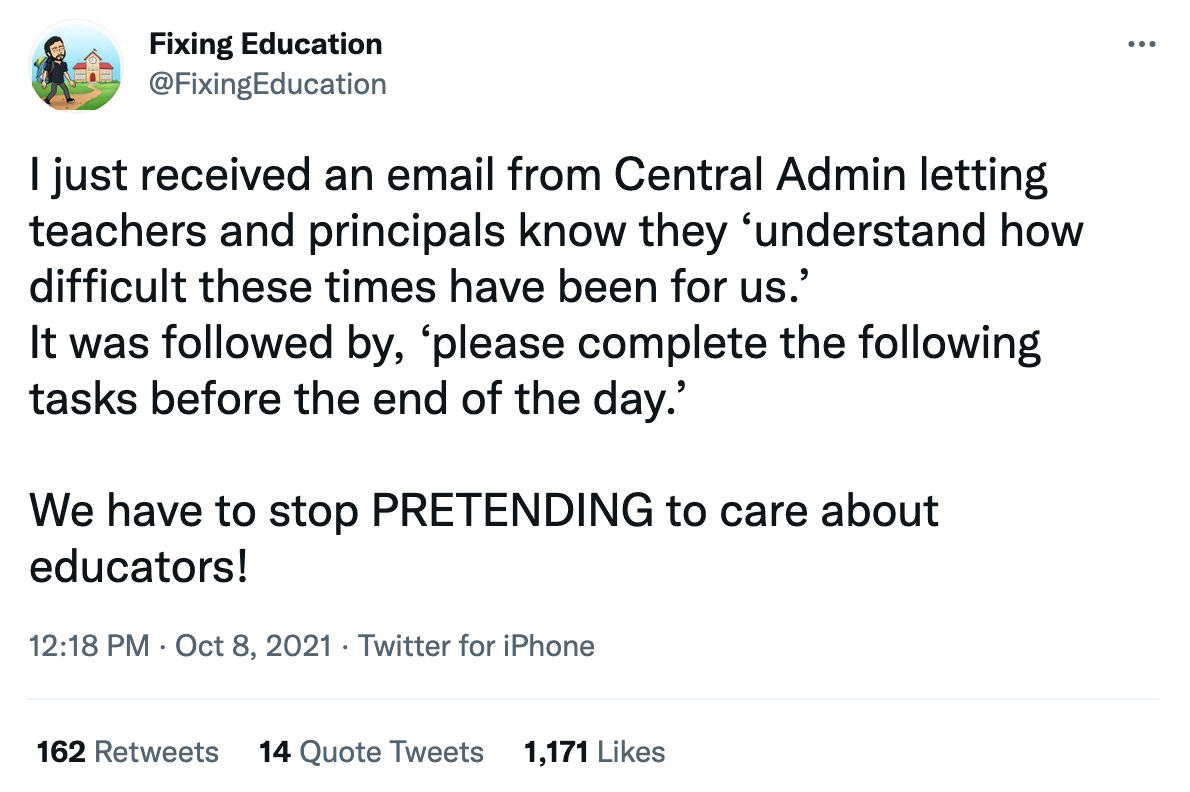View the 162 Retweets list
1190x792 pixels.
[128, 752]
